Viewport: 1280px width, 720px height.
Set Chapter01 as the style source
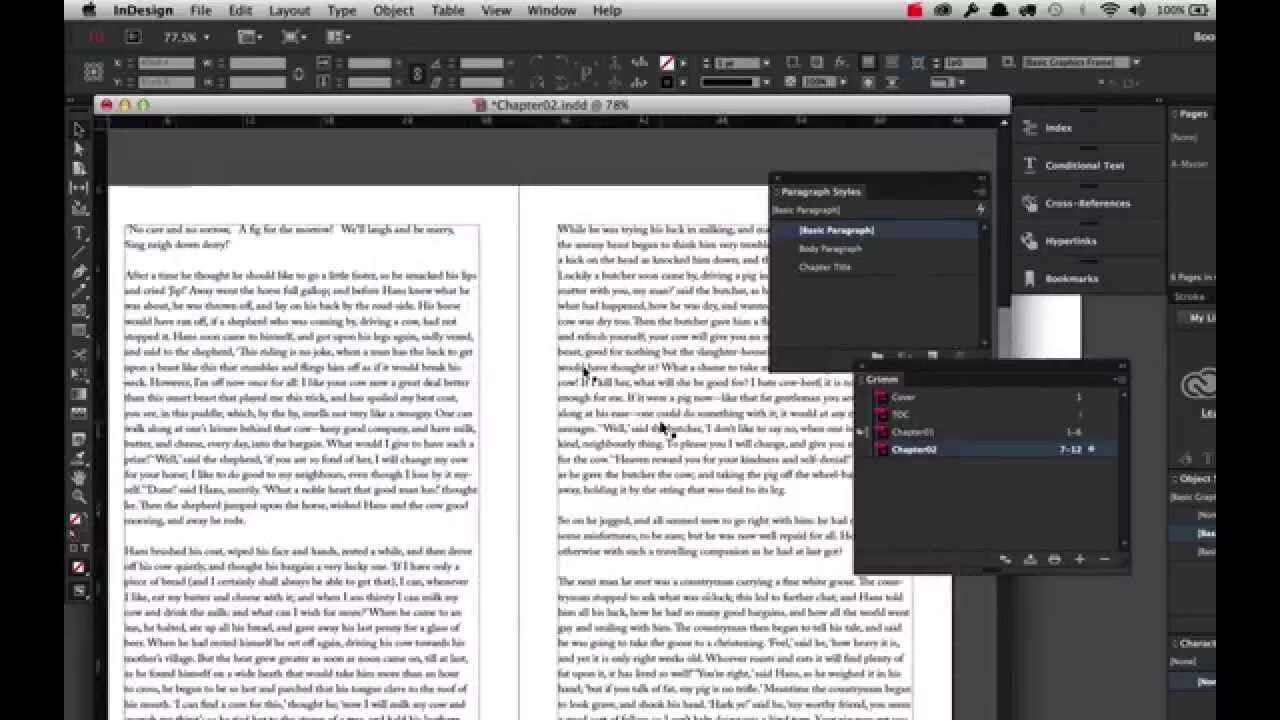[x=862, y=432]
